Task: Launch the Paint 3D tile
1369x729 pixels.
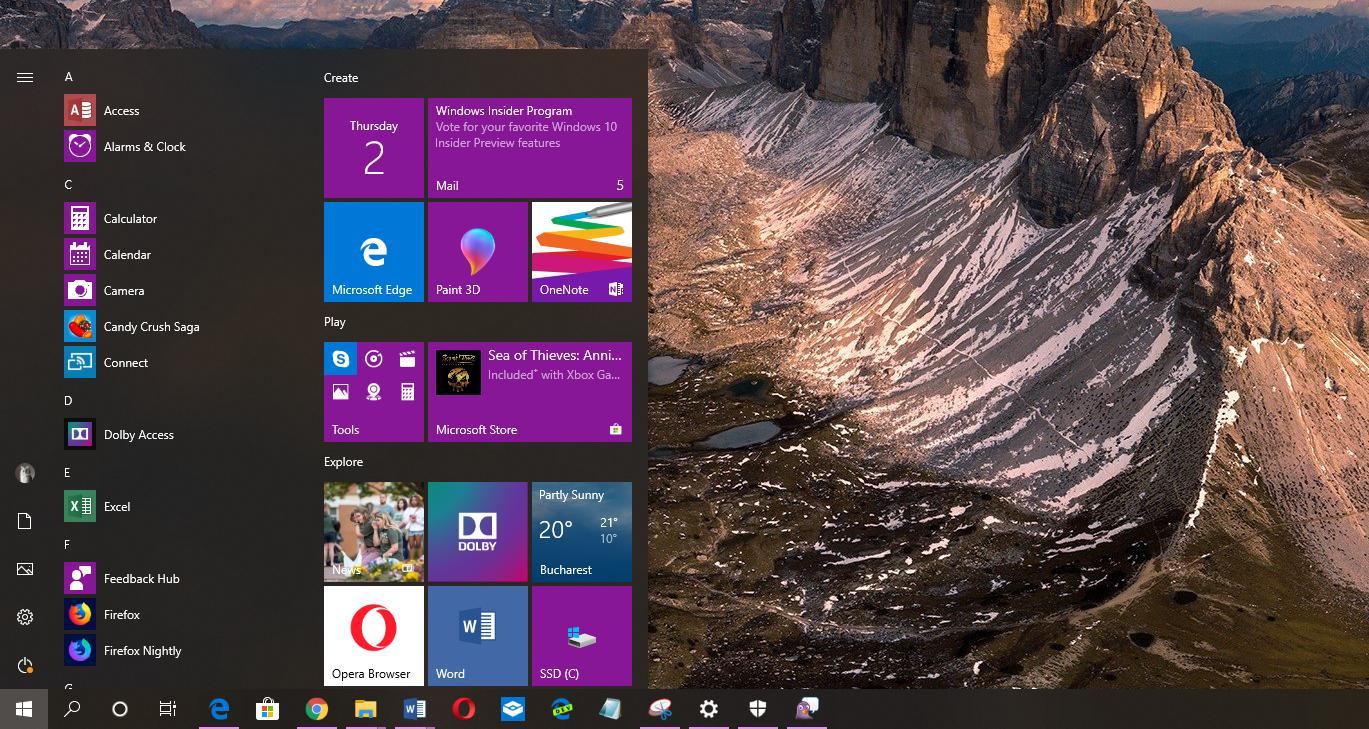Action: [478, 252]
